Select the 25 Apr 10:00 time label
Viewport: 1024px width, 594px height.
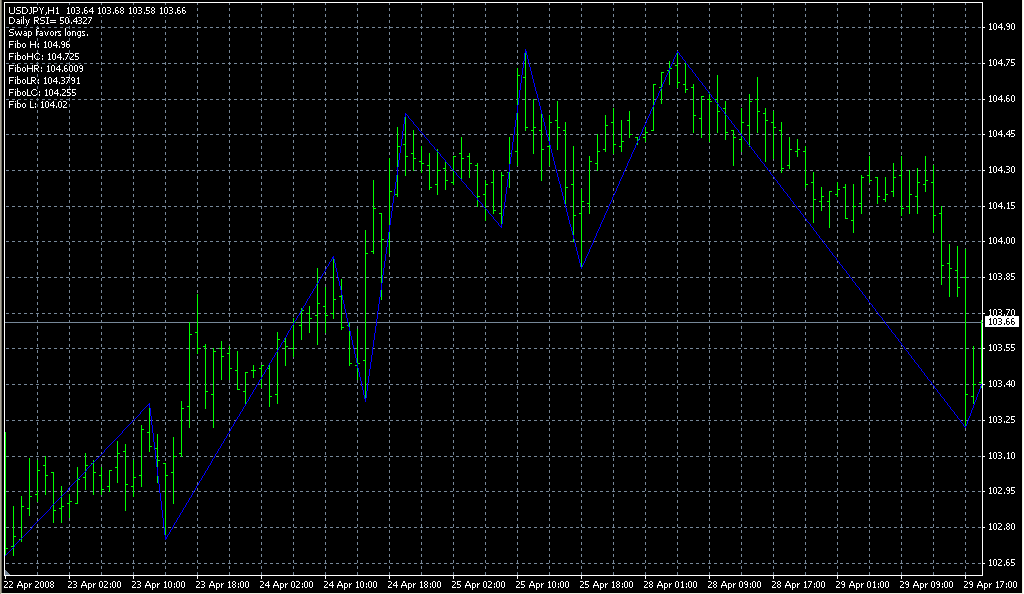tap(542, 584)
